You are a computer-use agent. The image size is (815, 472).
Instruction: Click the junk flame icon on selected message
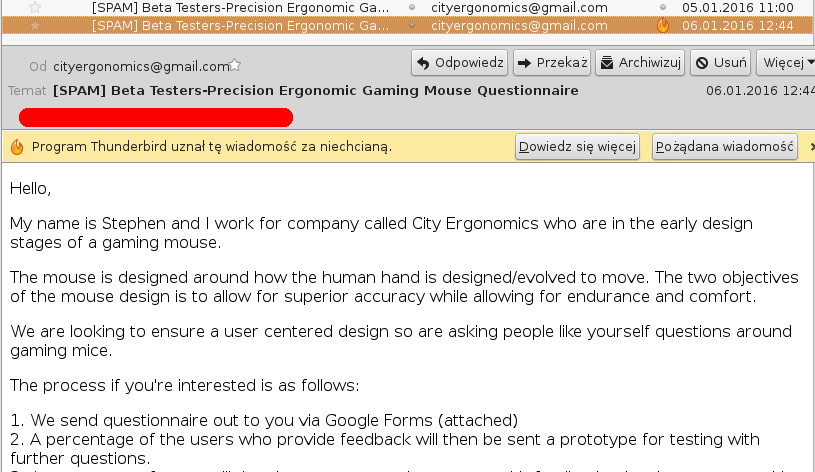tap(663, 25)
